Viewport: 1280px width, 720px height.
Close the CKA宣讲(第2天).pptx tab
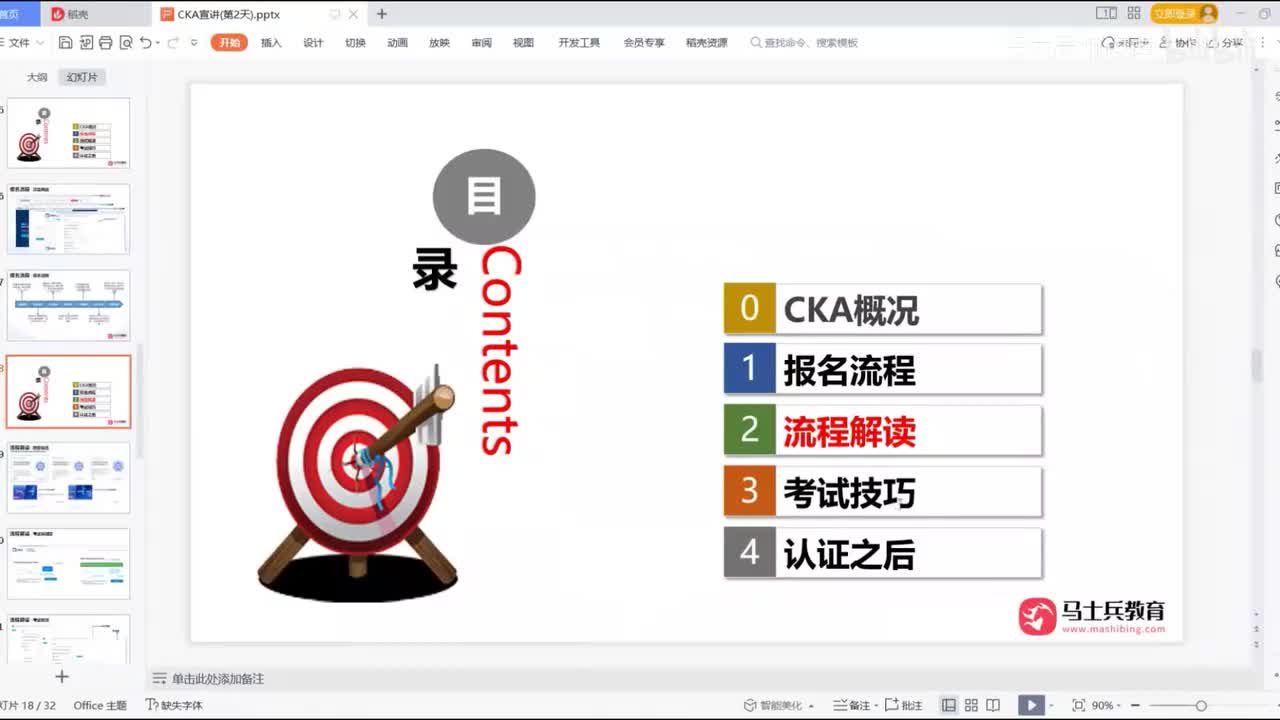click(x=352, y=14)
